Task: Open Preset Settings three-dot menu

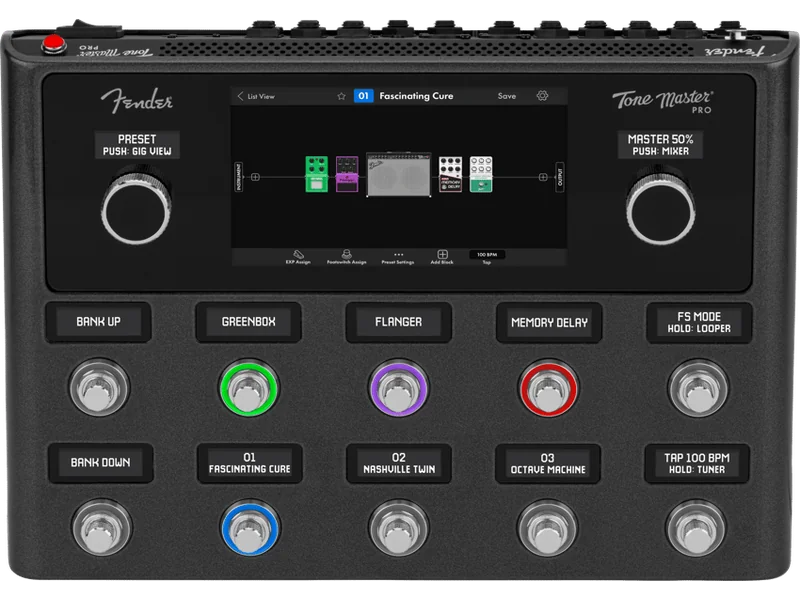Action: (x=398, y=257)
